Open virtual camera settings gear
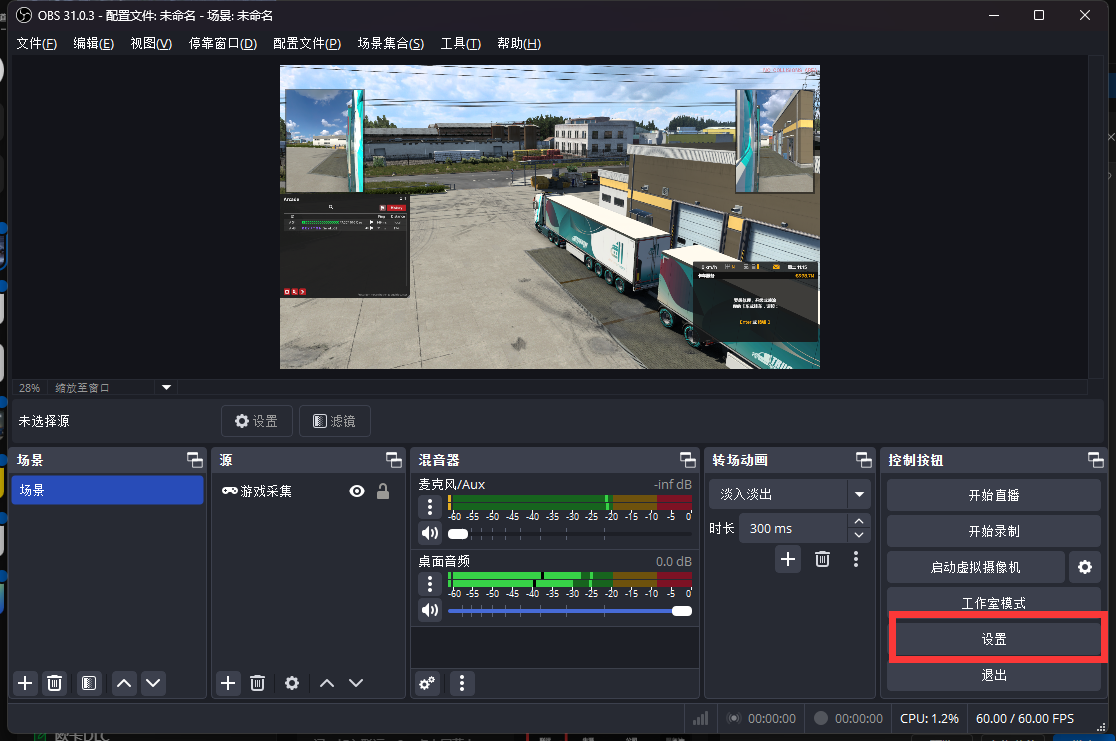 pos(1085,567)
